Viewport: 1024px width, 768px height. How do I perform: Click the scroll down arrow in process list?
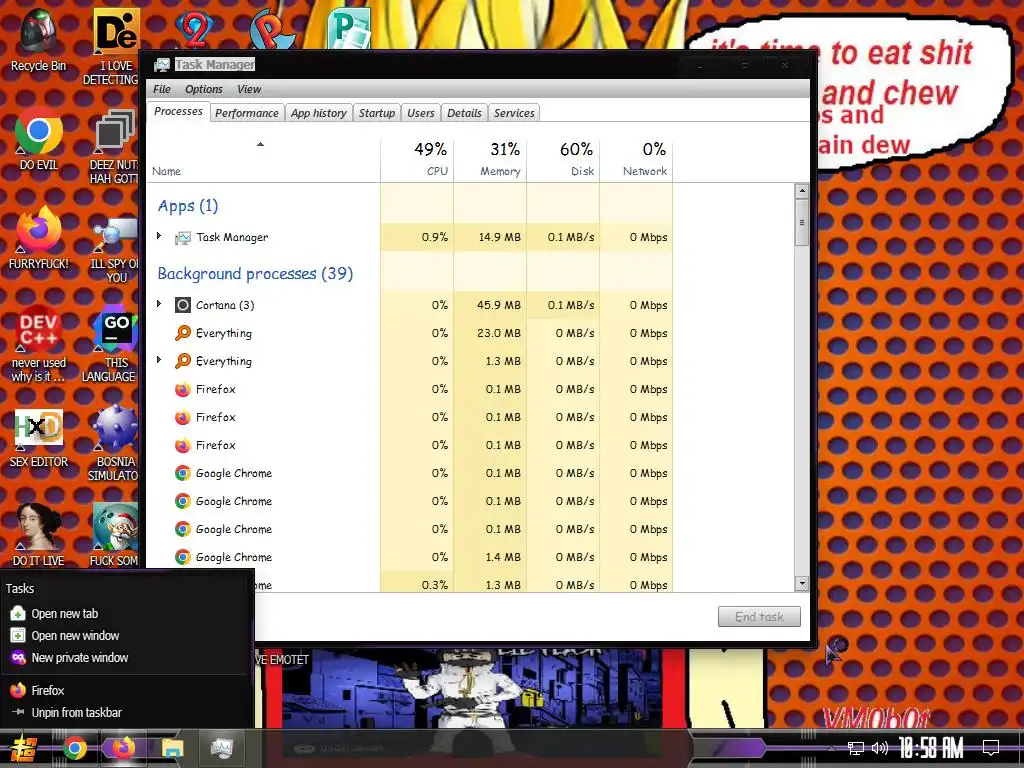point(802,583)
